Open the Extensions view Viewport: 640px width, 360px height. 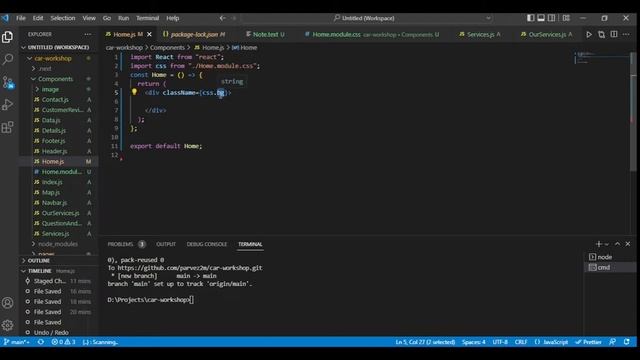tap(7, 127)
